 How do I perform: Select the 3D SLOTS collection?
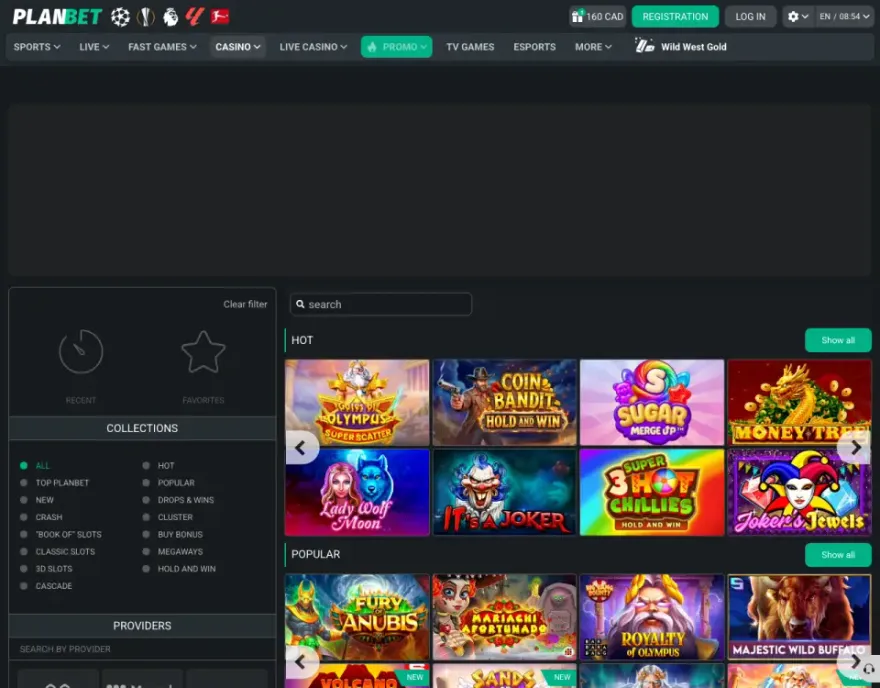pos(46,568)
